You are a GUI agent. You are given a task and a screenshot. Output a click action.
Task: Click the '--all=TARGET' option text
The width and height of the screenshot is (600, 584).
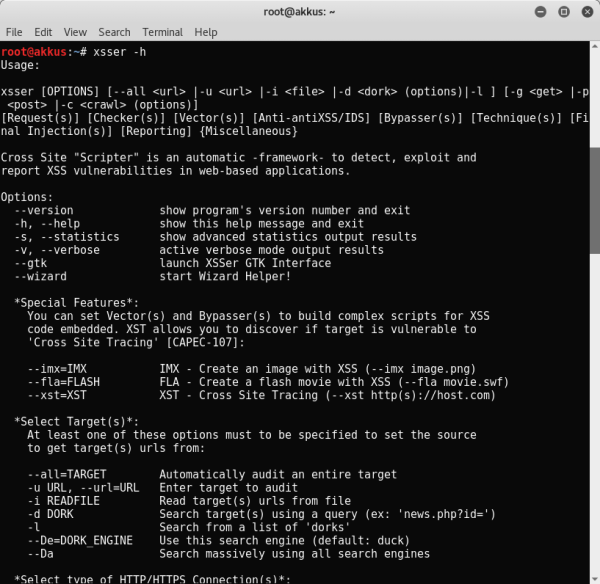click(x=67, y=475)
